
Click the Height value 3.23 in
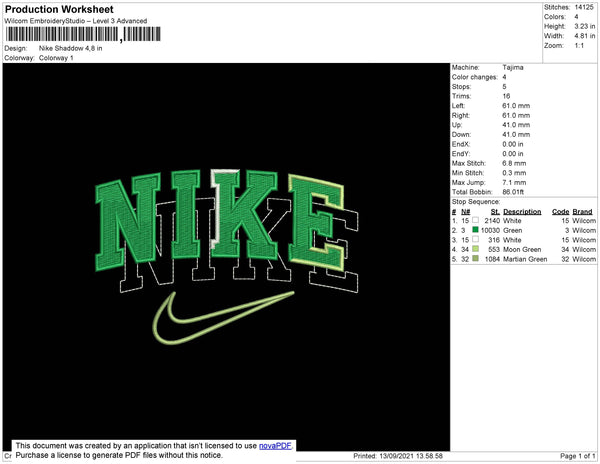pos(585,26)
